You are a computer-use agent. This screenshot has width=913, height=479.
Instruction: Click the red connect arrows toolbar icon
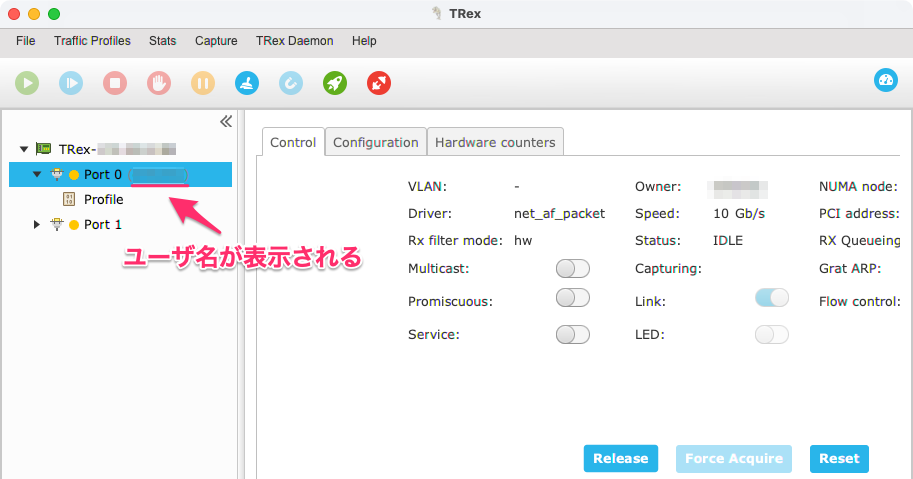tap(379, 83)
